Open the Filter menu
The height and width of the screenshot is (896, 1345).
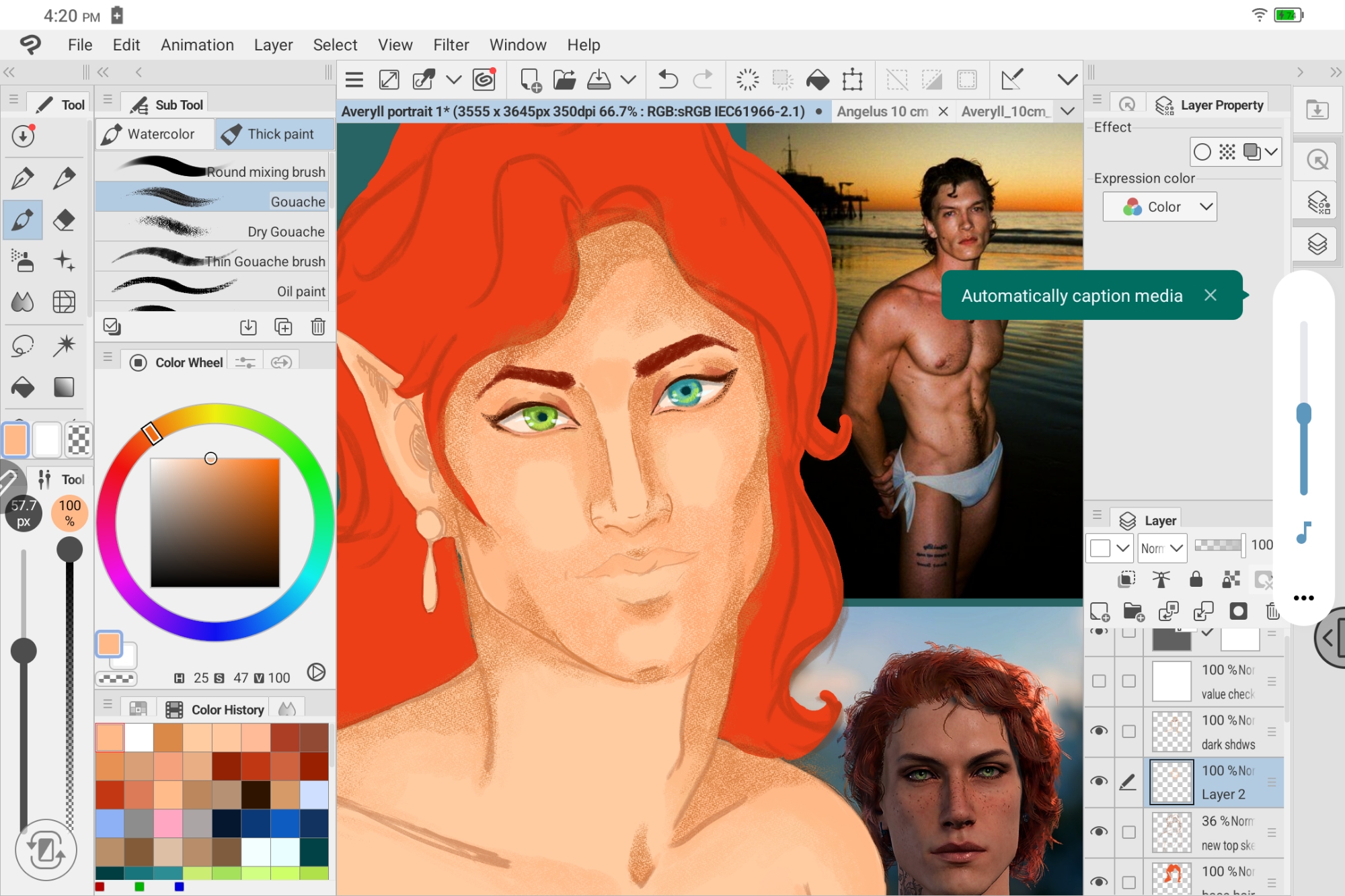click(451, 45)
